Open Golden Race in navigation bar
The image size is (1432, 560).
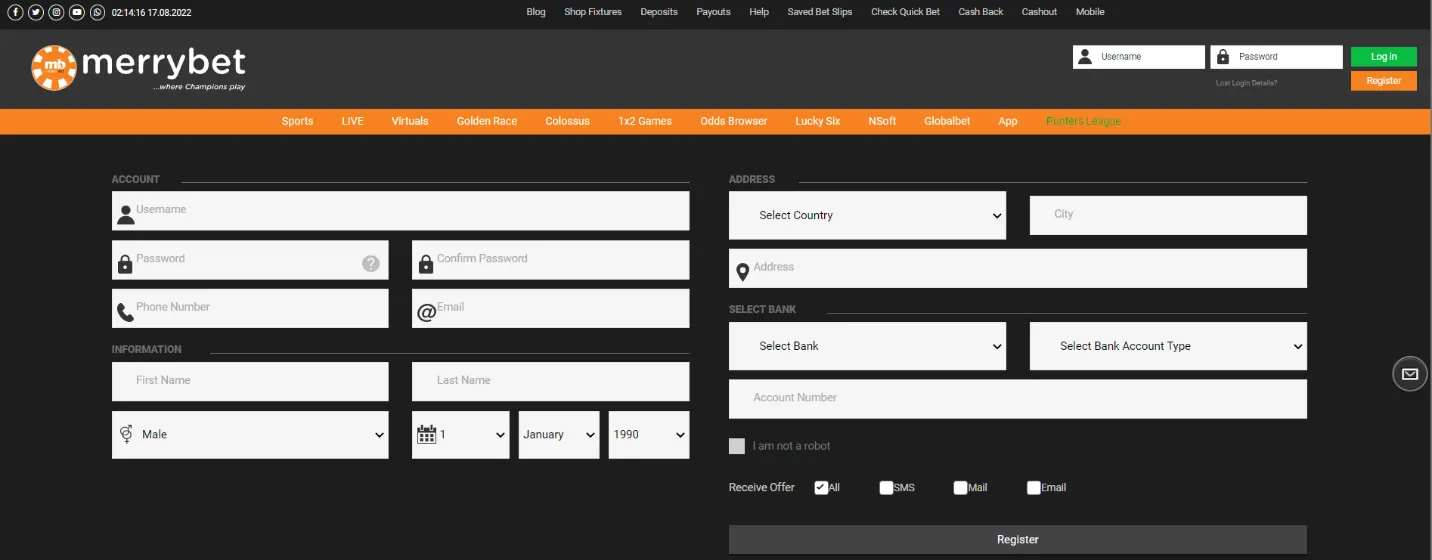[487, 121]
